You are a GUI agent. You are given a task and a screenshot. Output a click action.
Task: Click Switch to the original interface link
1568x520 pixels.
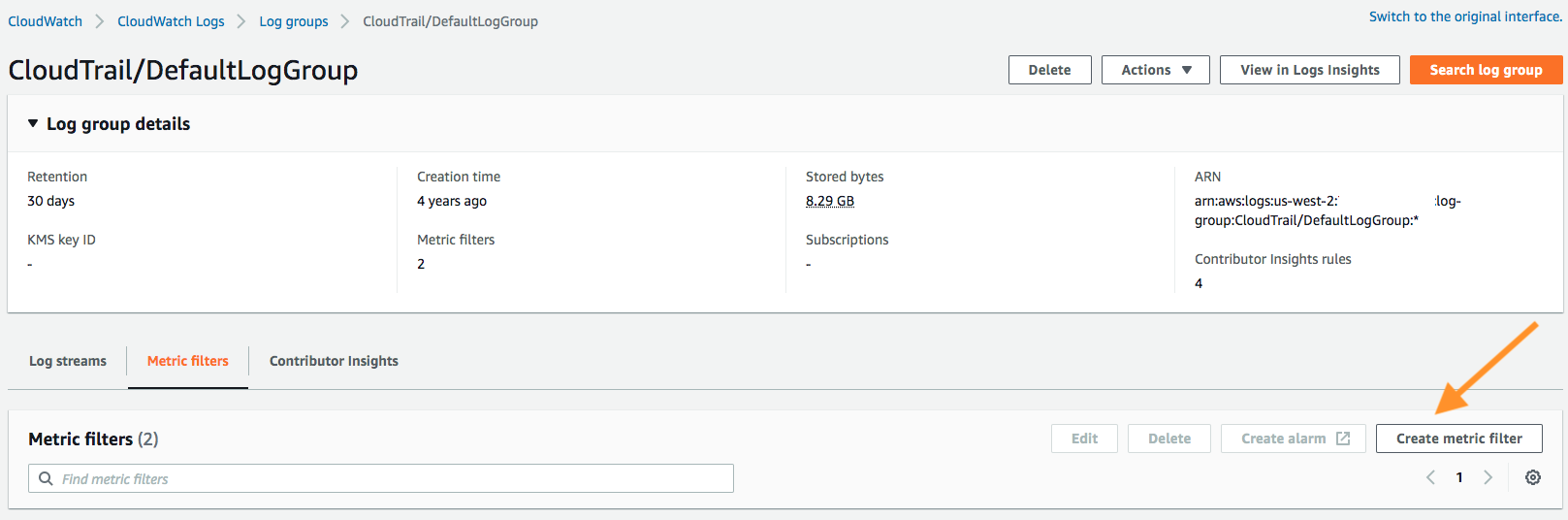1465,16
